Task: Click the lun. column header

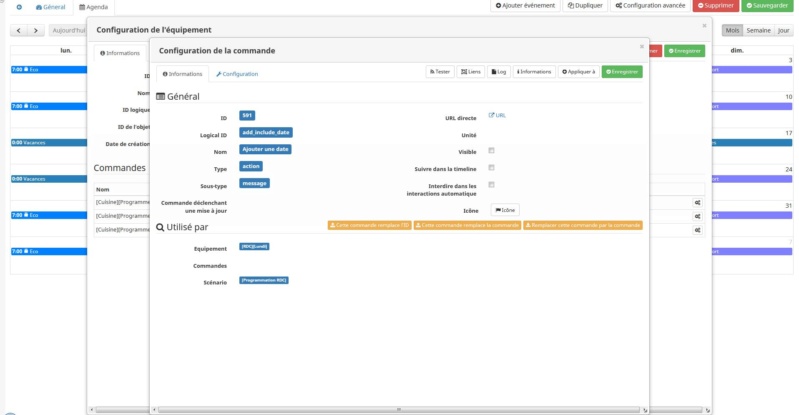Action: [66, 50]
